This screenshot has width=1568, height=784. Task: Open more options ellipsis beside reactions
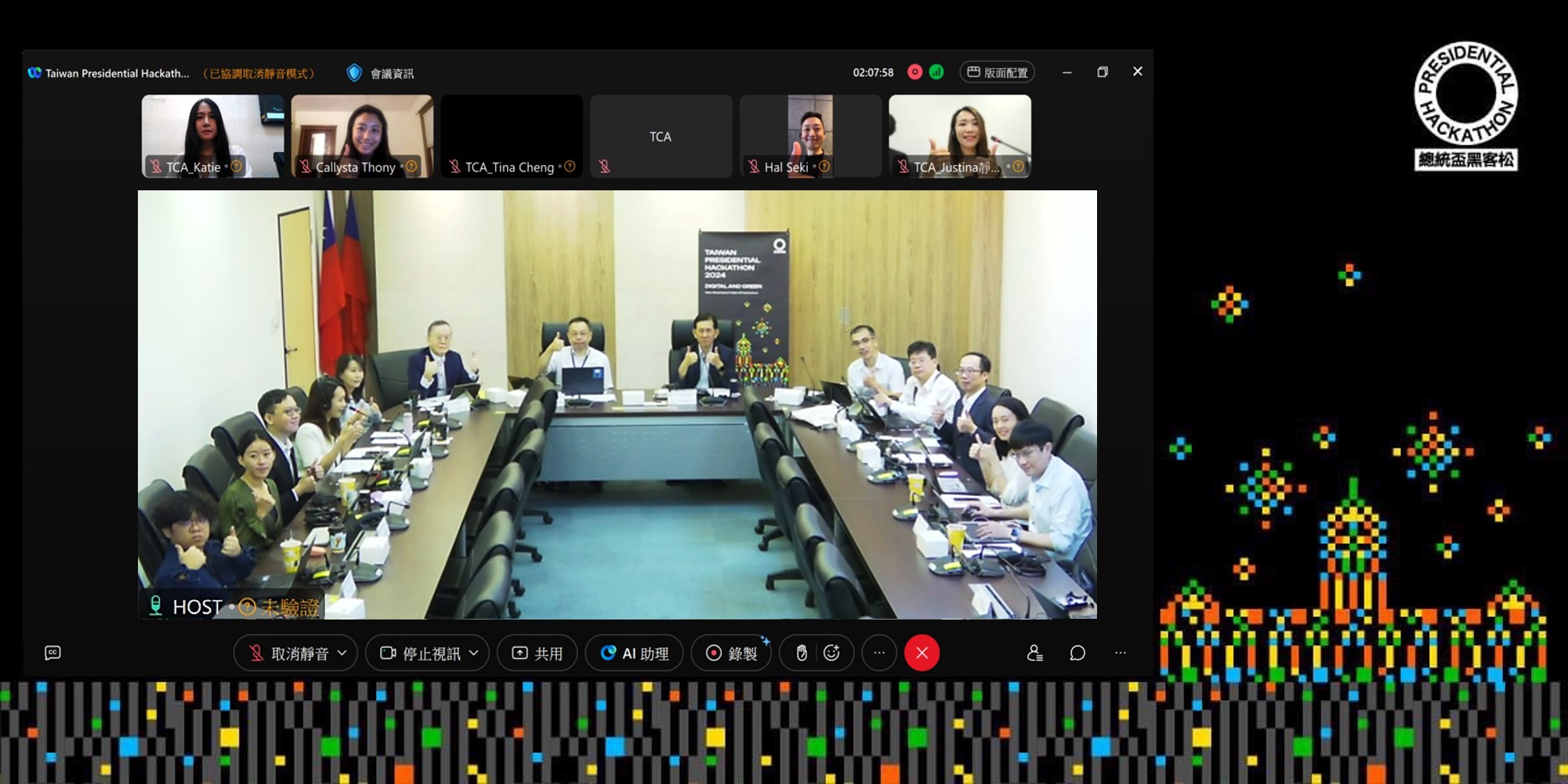[x=879, y=653]
